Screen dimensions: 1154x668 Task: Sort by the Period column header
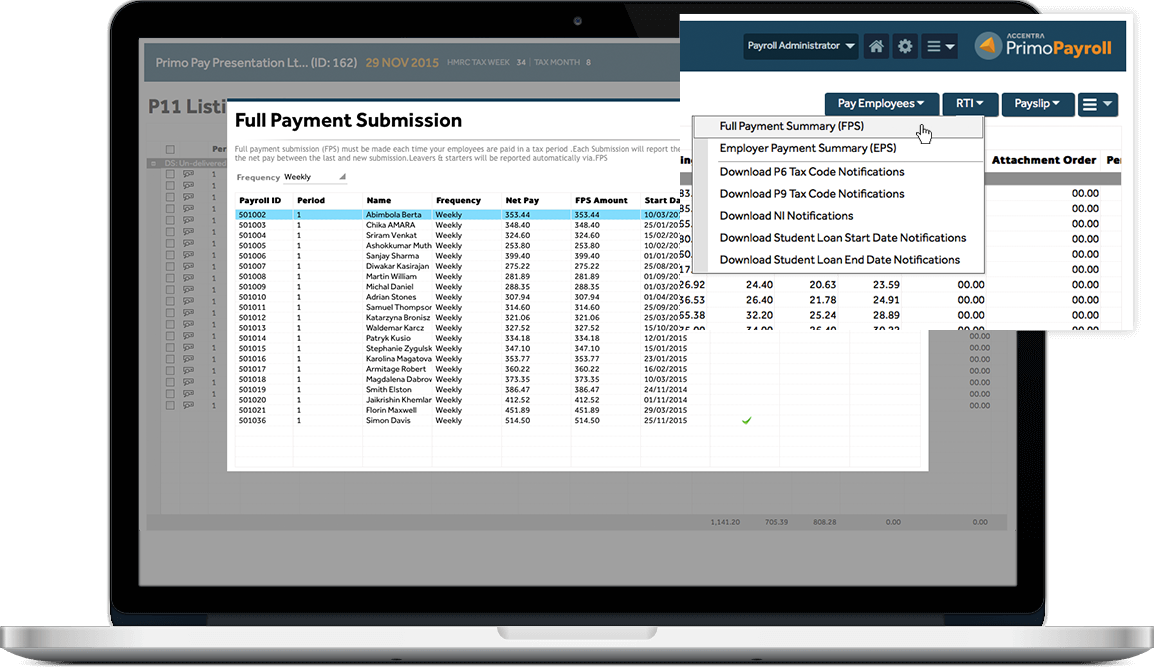click(311, 200)
